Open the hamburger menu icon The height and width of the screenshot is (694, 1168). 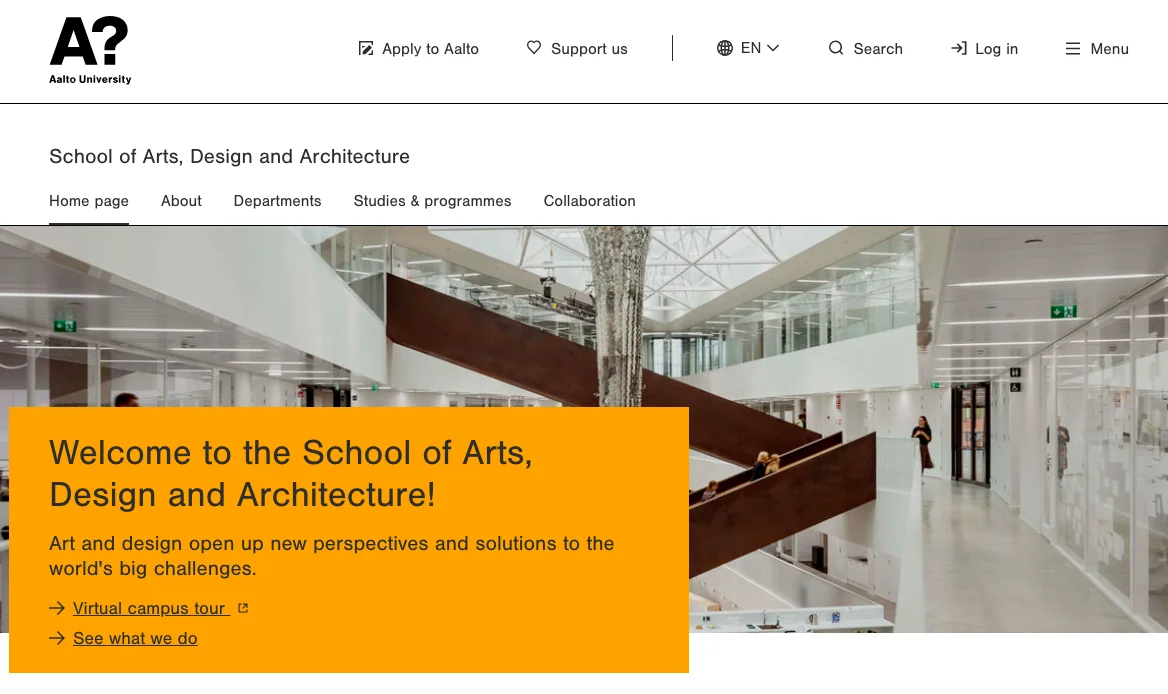[x=1073, y=48]
